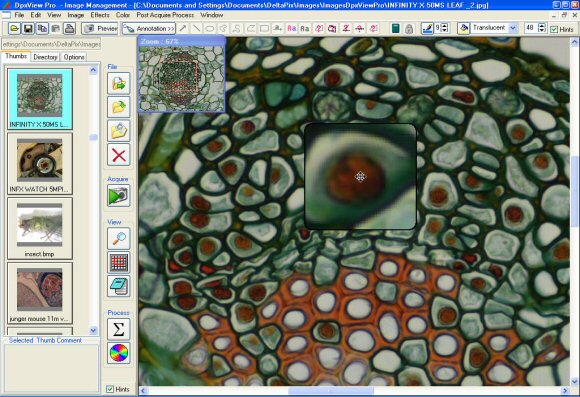The image size is (580, 397).
Task: Click horizontal scrollbar left arrow
Action: 143,391
